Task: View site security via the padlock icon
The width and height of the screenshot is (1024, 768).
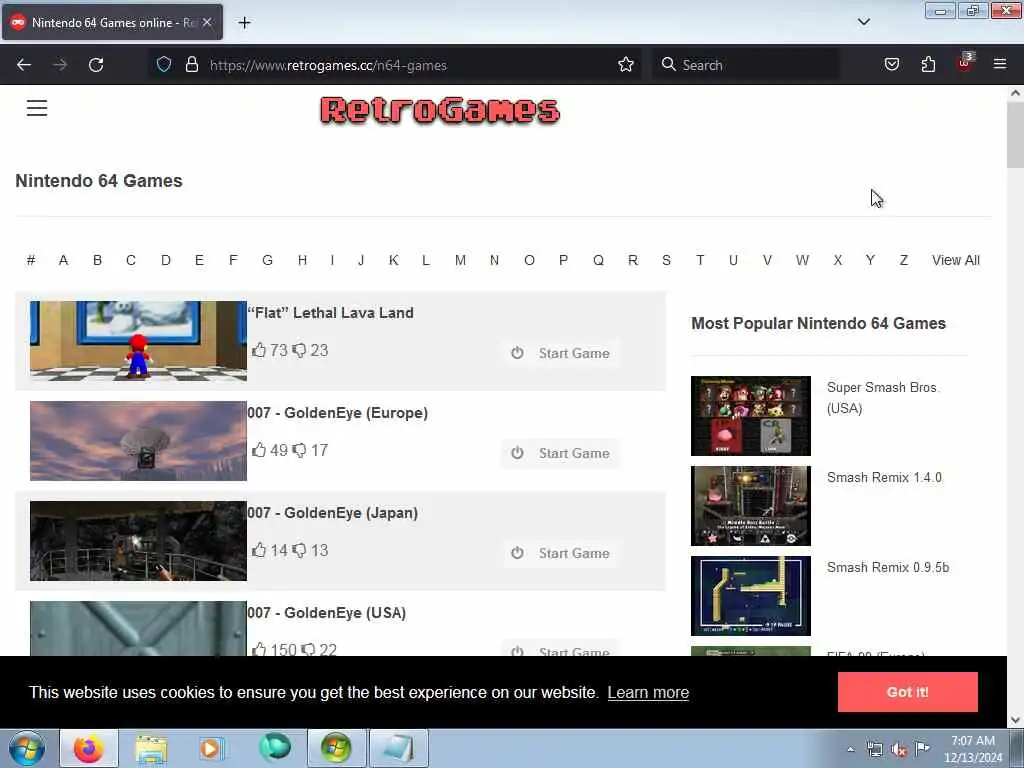Action: click(191, 64)
